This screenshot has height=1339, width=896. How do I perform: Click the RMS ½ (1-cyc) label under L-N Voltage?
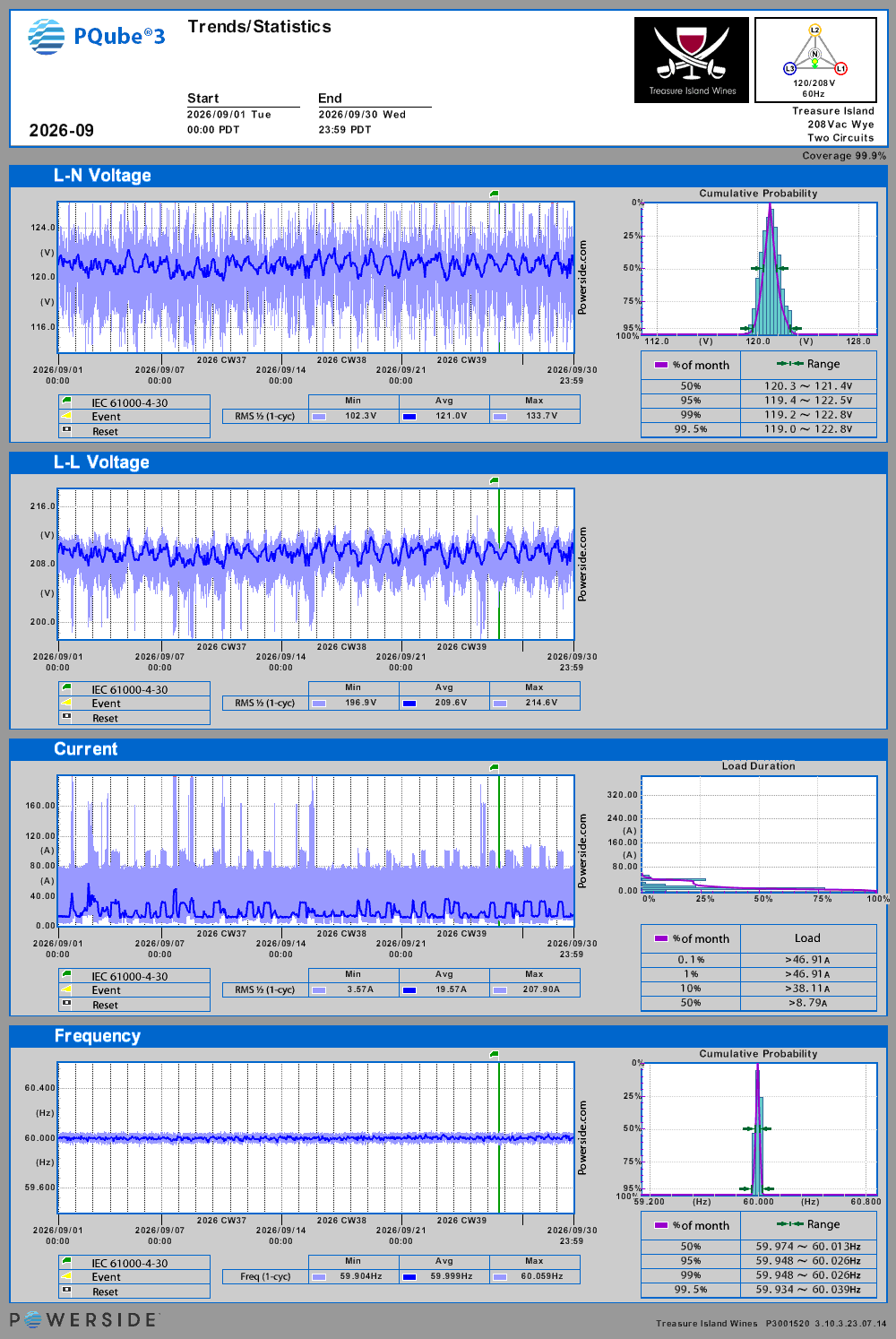click(265, 416)
